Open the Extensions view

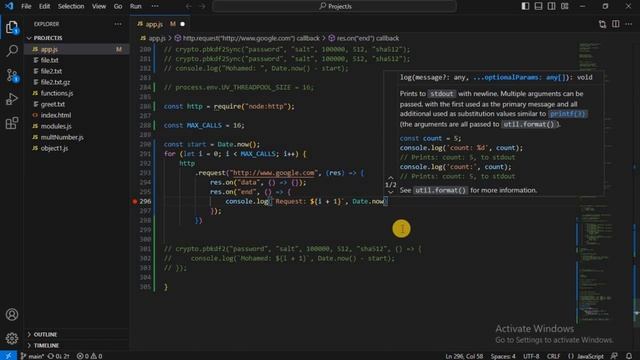coord(12,123)
